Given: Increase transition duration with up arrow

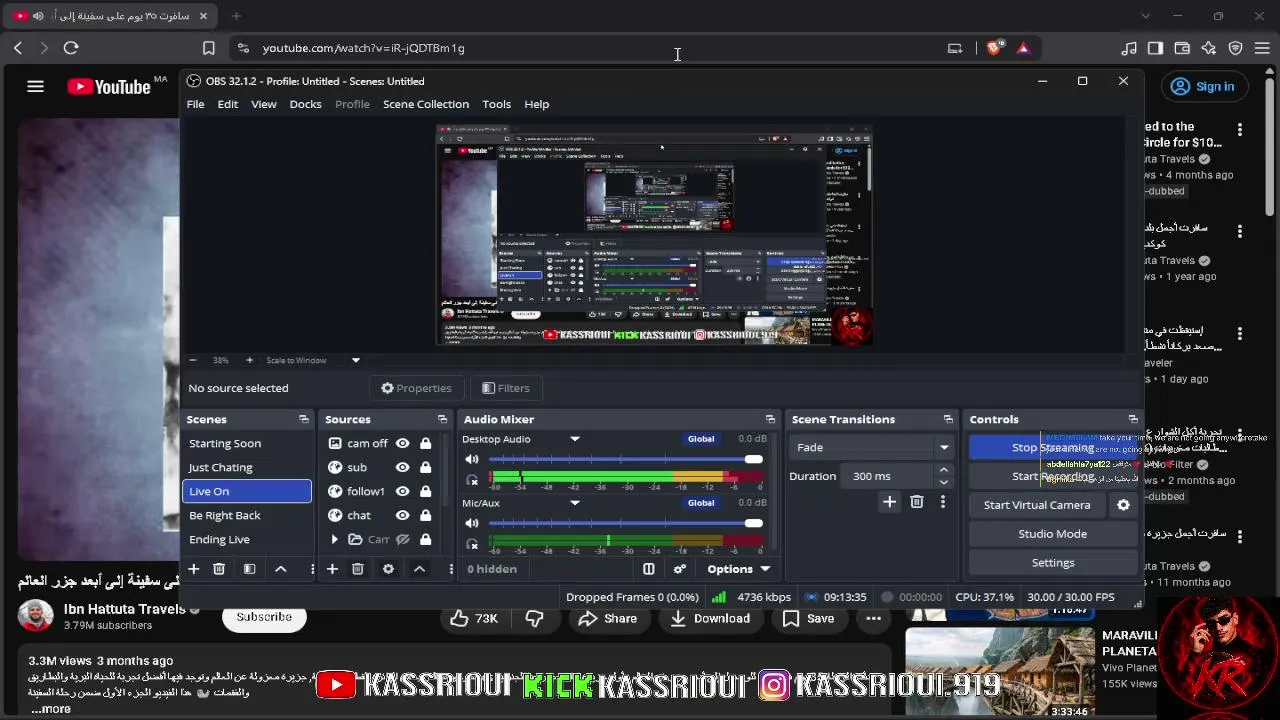Looking at the screenshot, I should point(943,470).
